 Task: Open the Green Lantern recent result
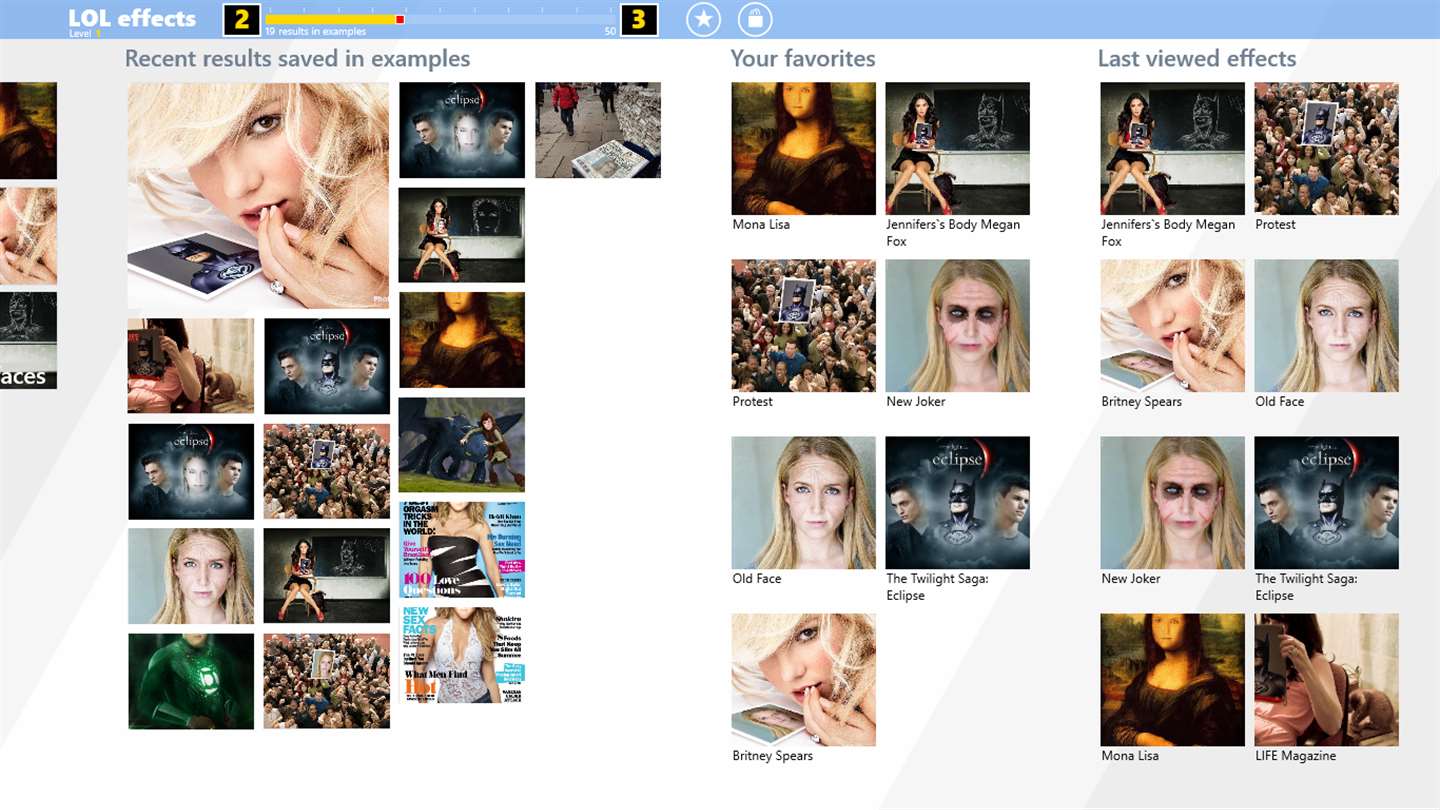tap(191, 681)
